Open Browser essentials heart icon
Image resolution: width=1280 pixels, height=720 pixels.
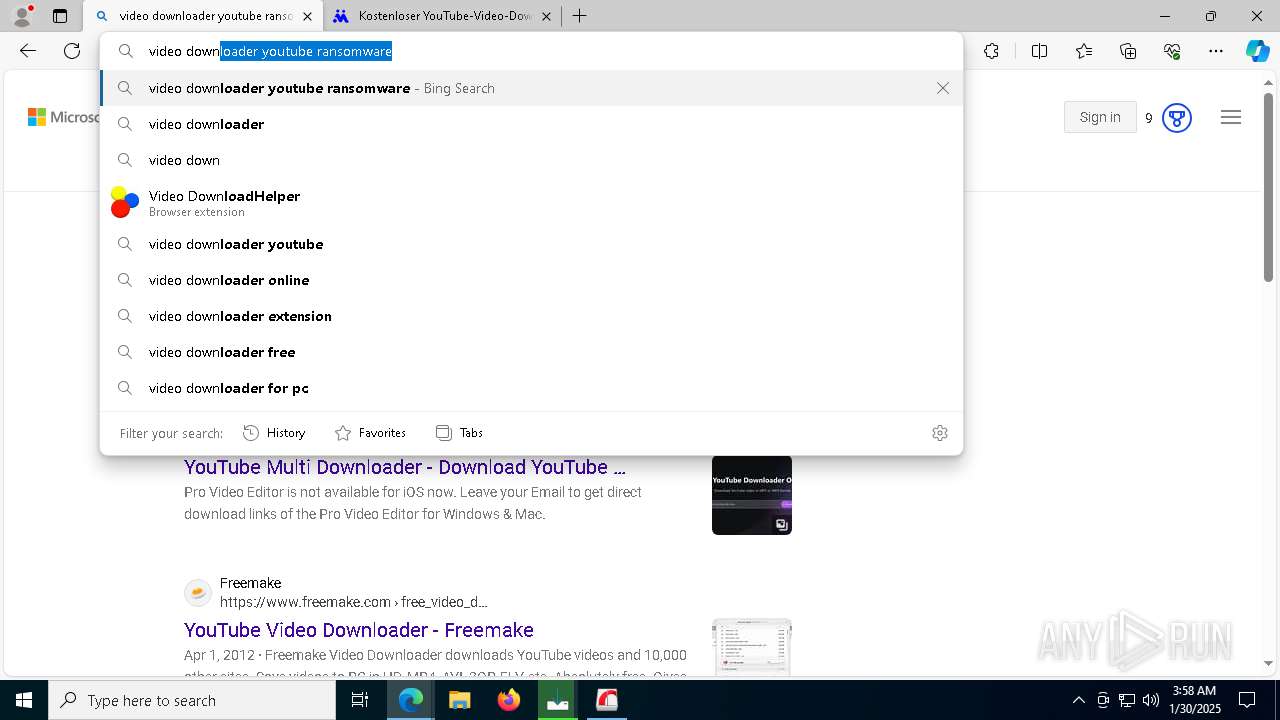[1172, 51]
